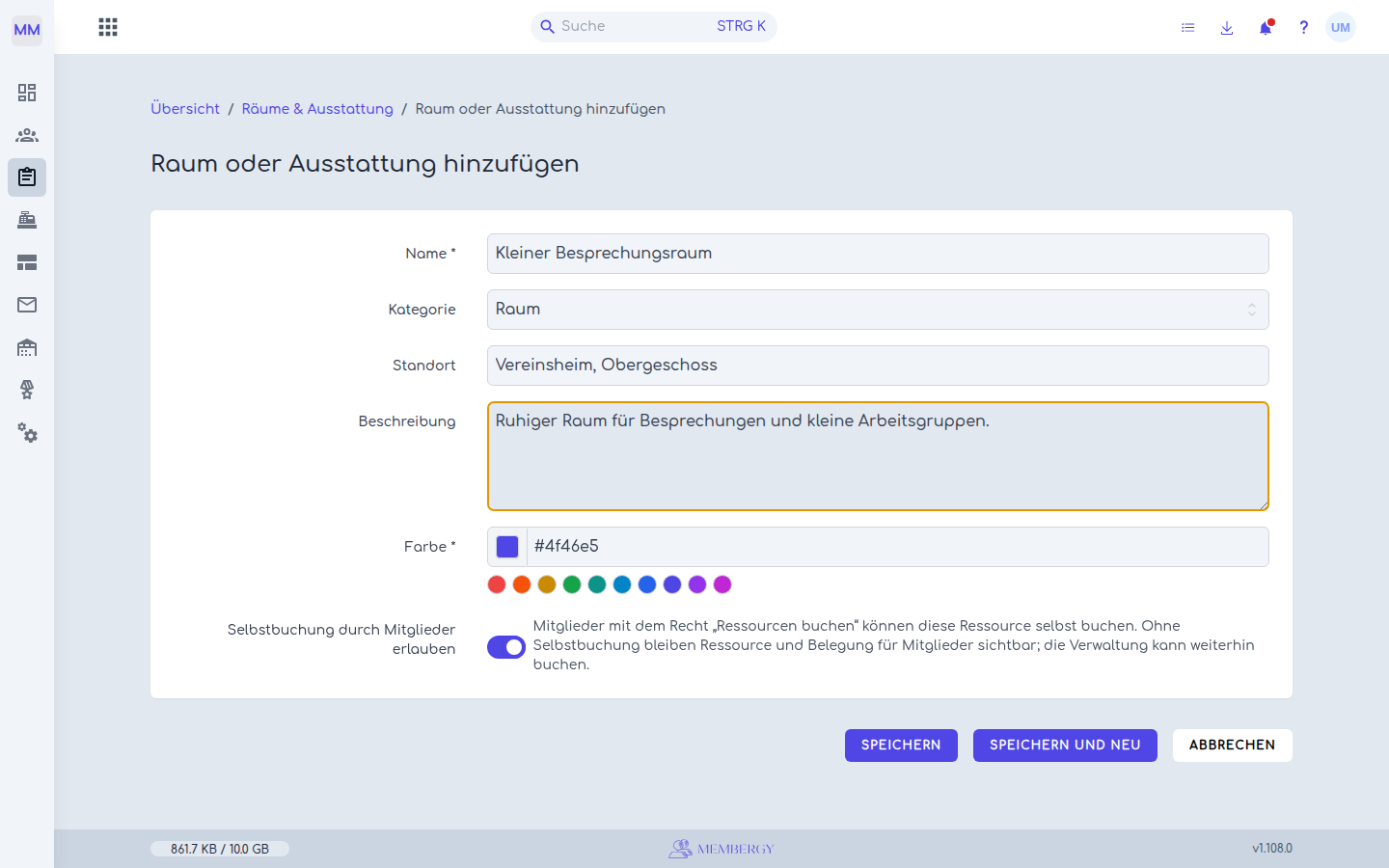
Task: Focus the Standort input field
Action: point(878,366)
